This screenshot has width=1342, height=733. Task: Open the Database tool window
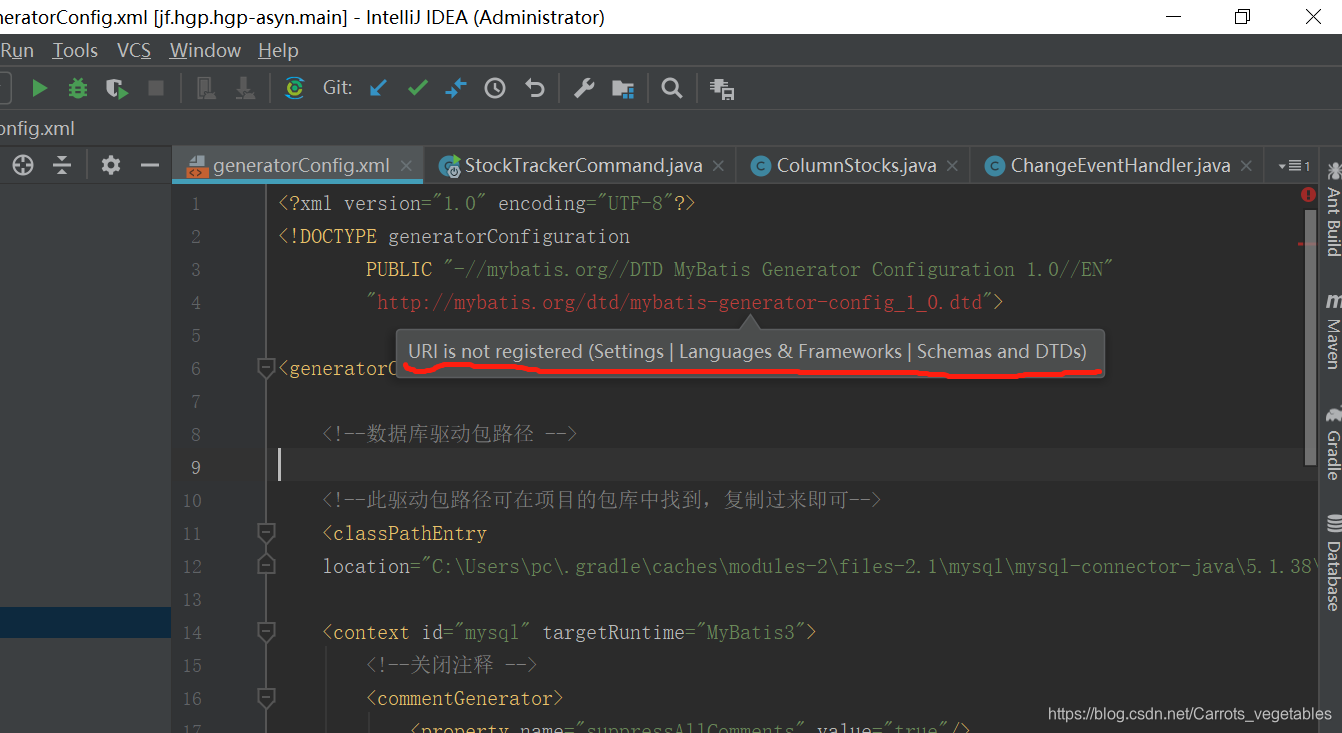coord(1332,563)
